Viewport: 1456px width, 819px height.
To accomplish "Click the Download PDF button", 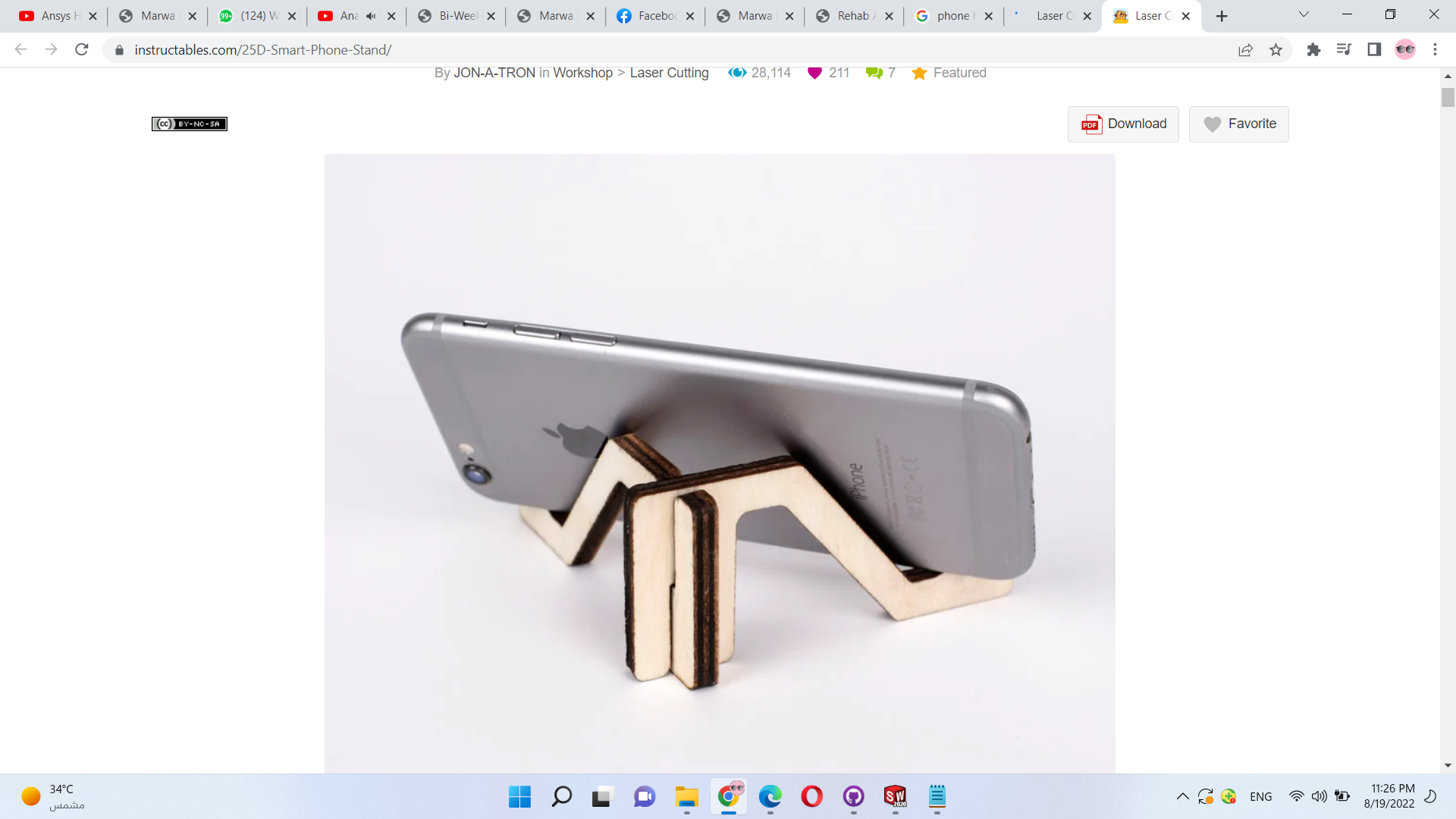I will click(x=1123, y=124).
